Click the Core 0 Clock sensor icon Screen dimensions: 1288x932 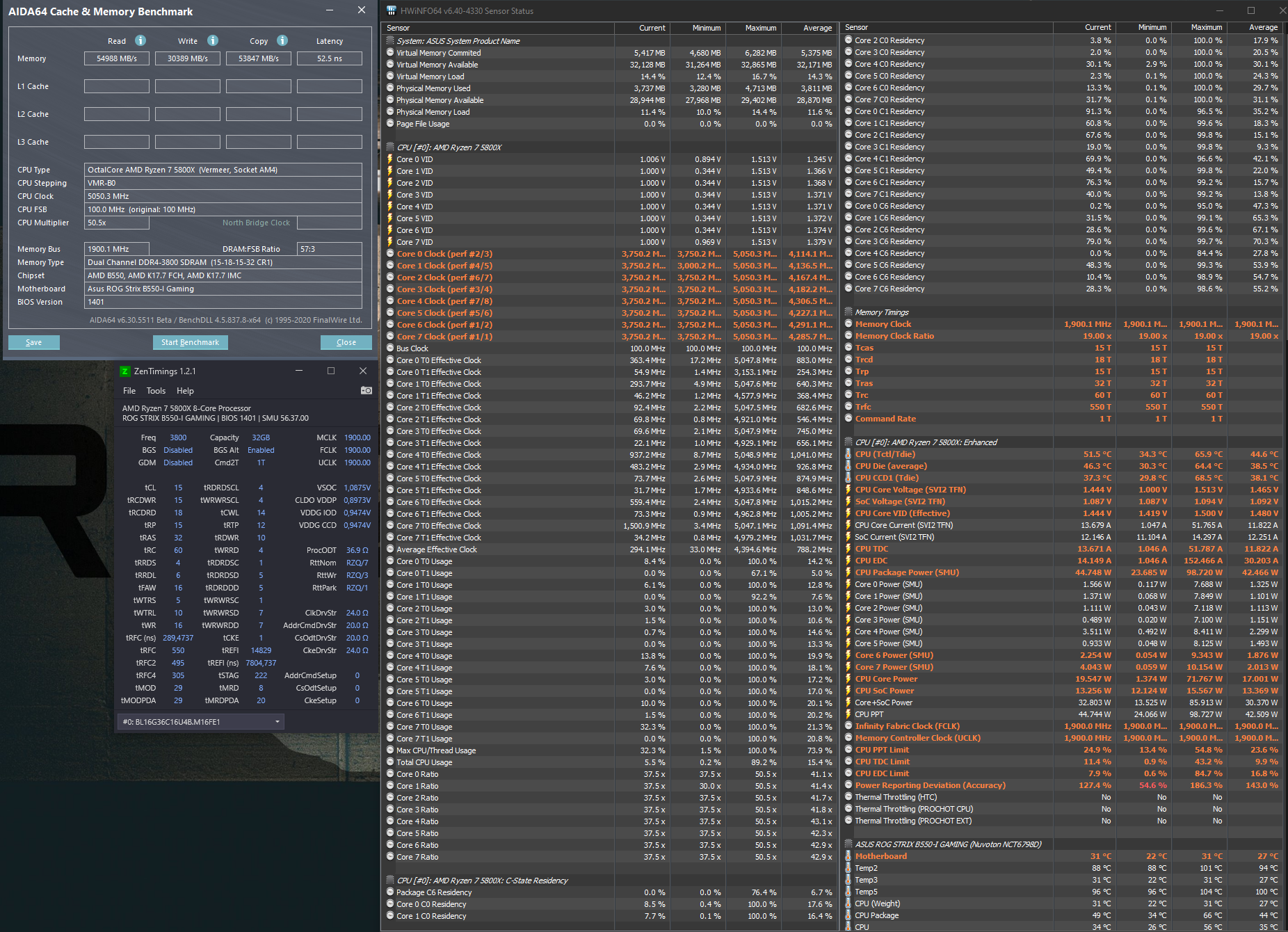(x=390, y=254)
